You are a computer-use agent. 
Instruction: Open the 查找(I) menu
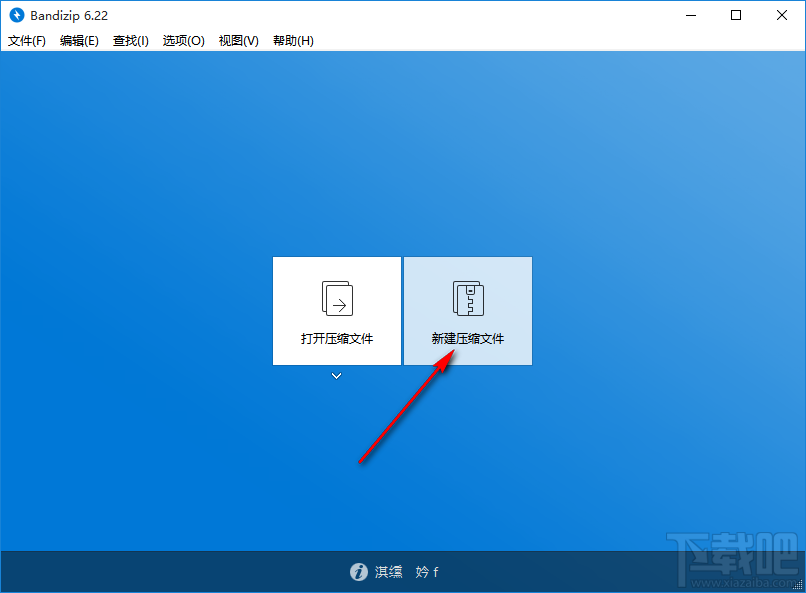tap(131, 41)
